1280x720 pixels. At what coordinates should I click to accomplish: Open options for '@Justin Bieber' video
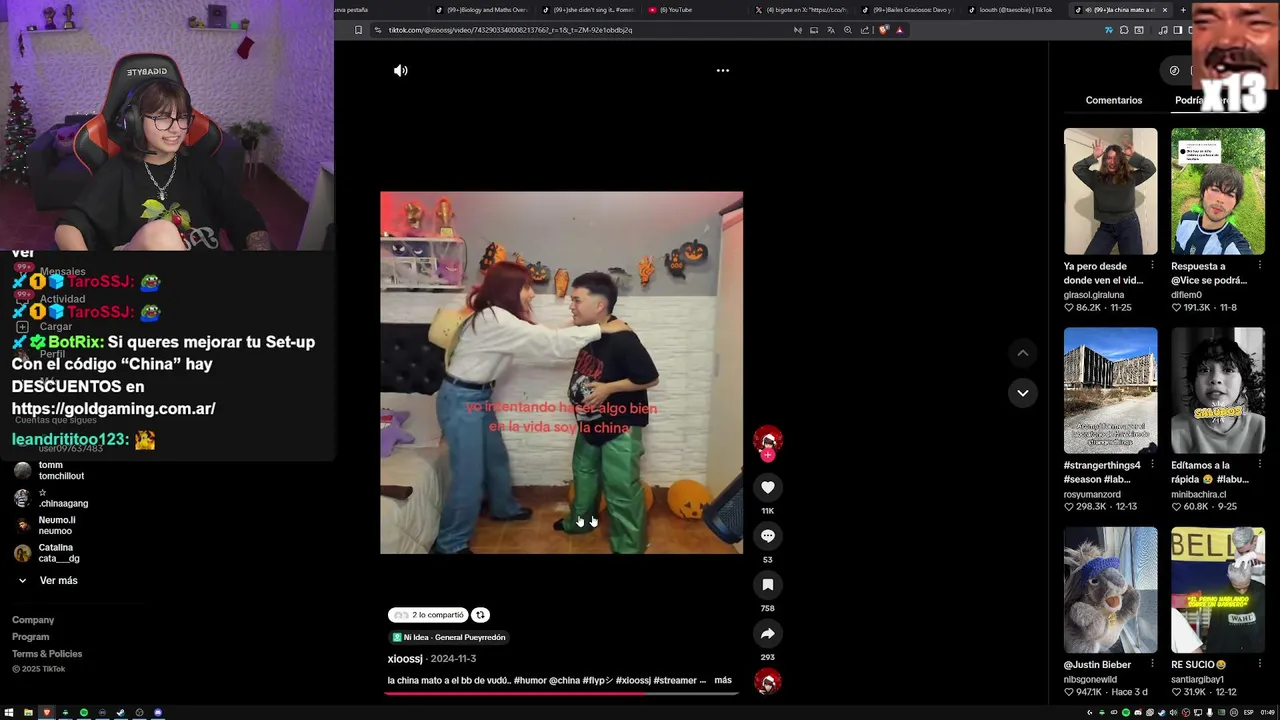(x=1152, y=664)
